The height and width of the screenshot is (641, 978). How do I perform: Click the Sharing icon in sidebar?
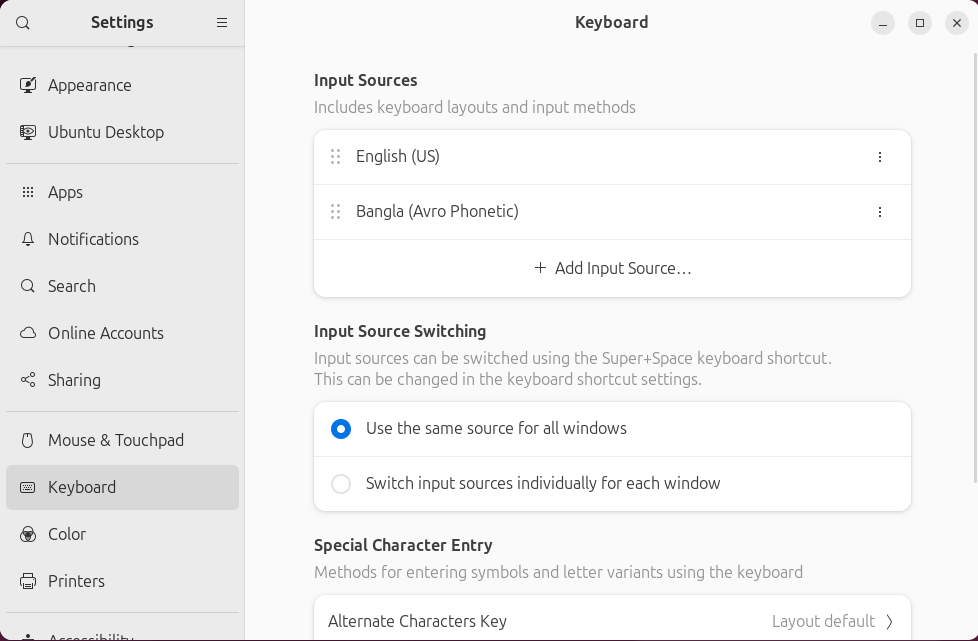[x=28, y=380]
